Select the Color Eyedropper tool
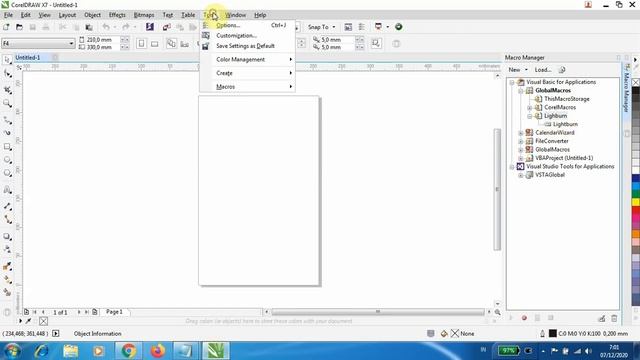This screenshot has width=640, height=360. [7, 266]
